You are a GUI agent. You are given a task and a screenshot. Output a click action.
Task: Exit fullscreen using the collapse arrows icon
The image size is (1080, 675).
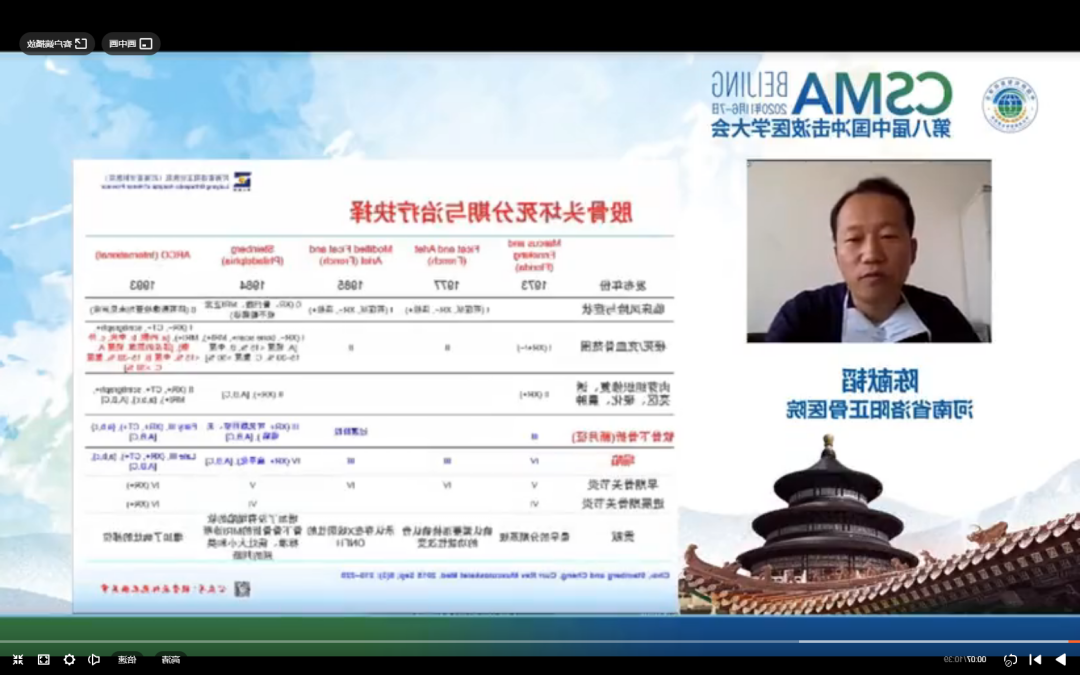(17, 659)
